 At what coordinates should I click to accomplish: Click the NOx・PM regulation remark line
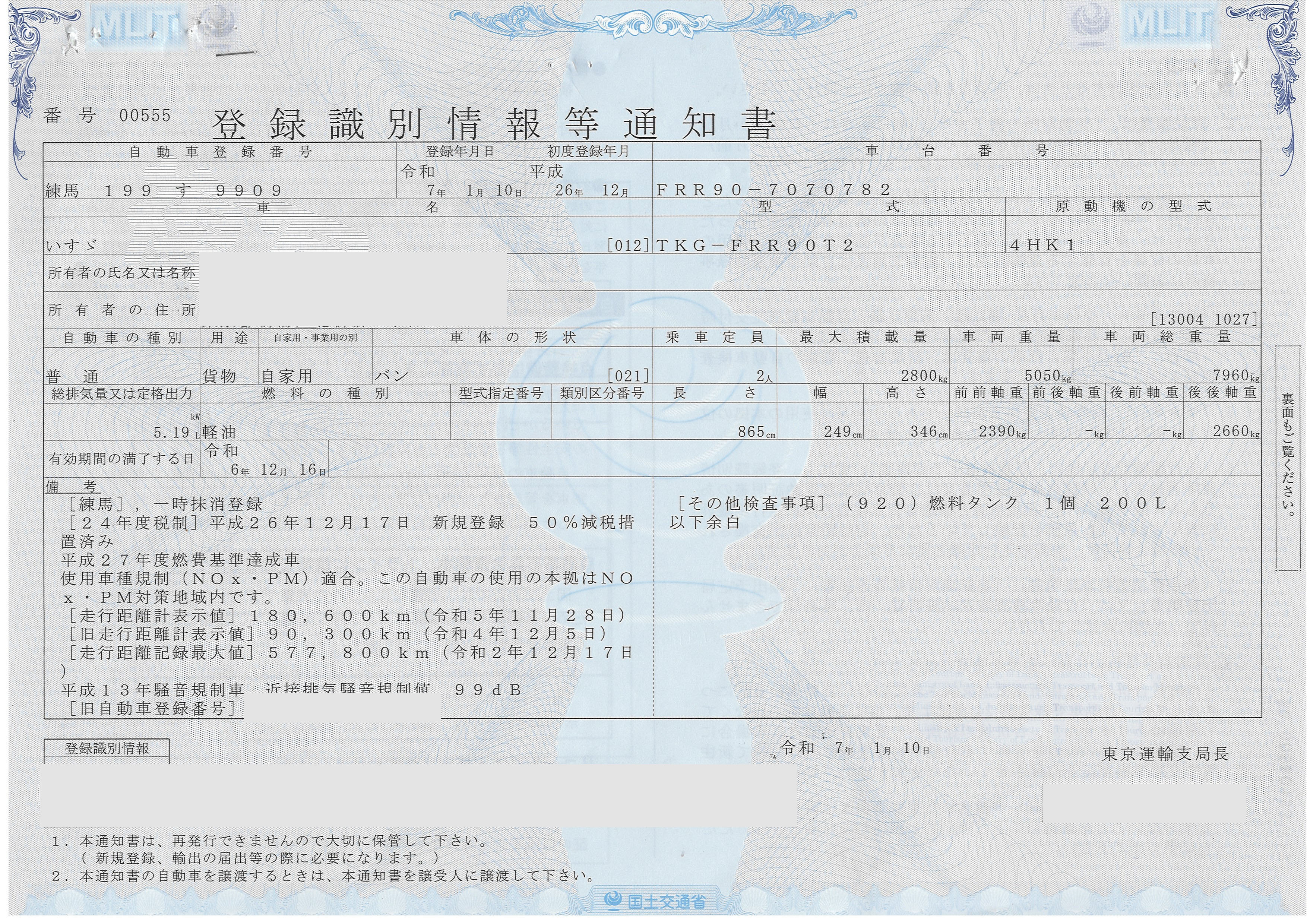point(347,588)
